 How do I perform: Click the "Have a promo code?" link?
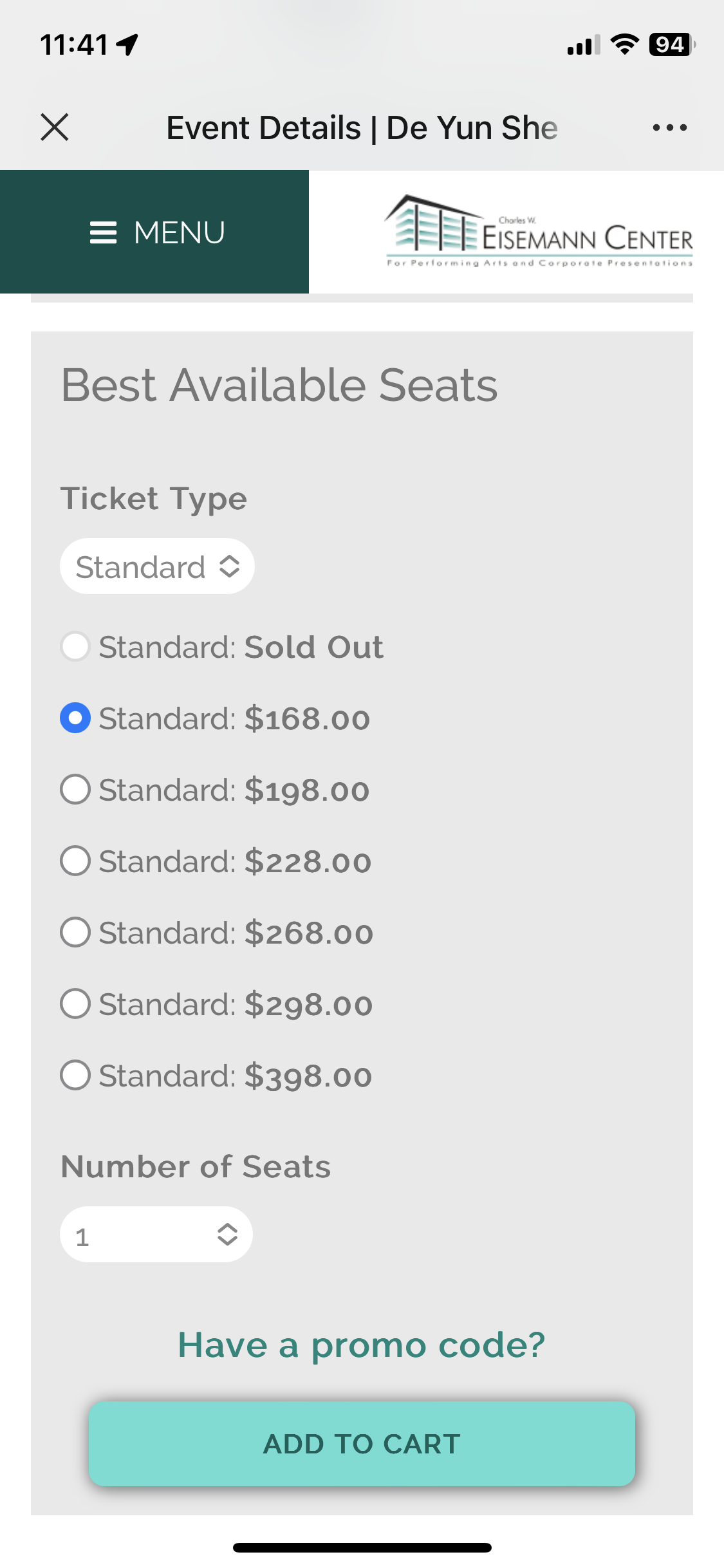[362, 1345]
